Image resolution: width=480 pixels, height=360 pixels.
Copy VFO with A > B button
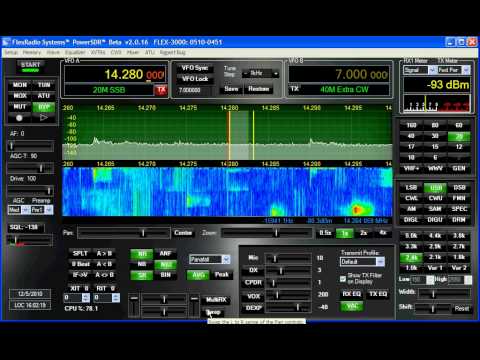[104, 254]
